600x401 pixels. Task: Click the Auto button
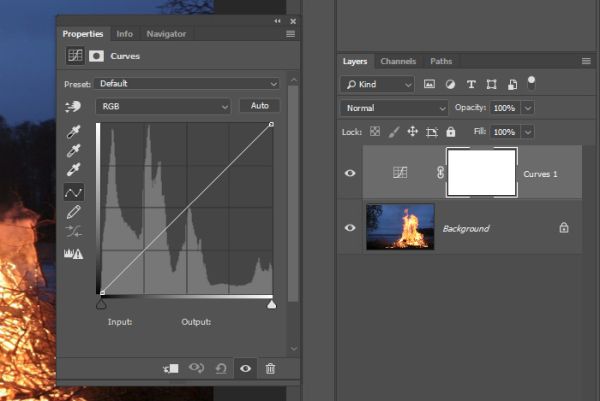pyautogui.click(x=259, y=106)
